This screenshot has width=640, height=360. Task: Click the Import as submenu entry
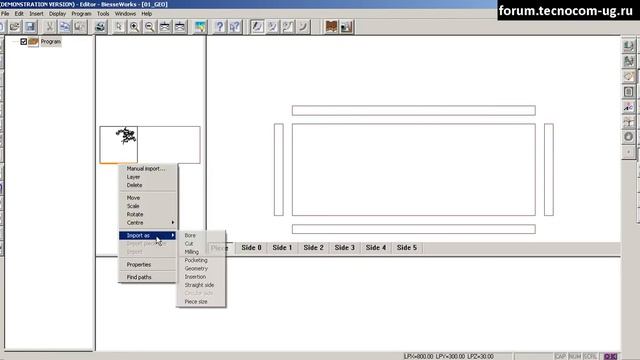pyautogui.click(x=148, y=236)
